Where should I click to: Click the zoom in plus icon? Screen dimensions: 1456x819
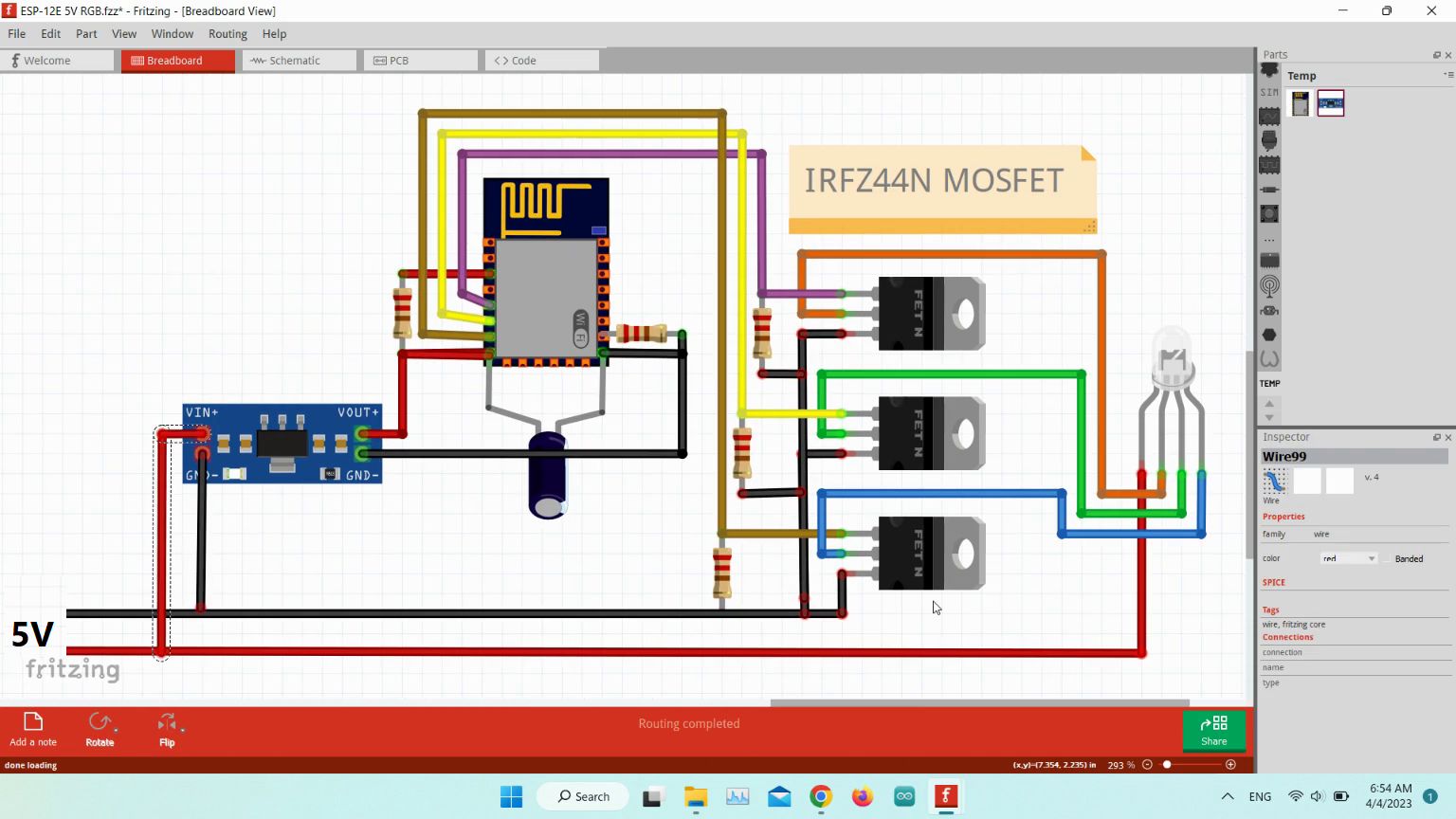coord(1230,765)
